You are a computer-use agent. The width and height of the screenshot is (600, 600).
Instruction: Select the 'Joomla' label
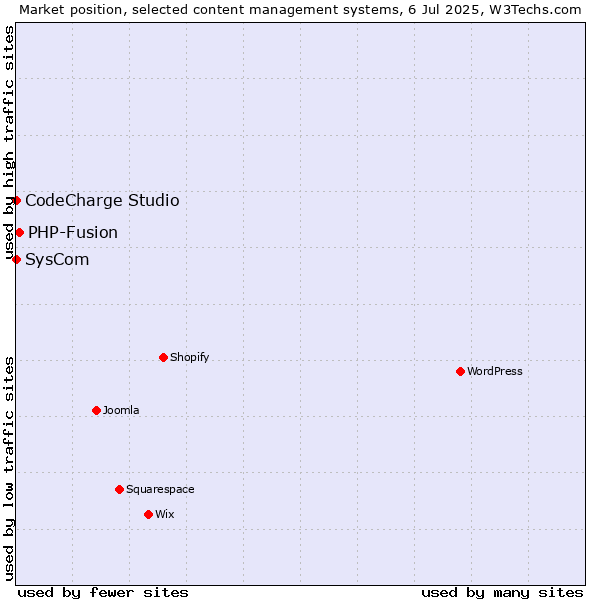click(121, 410)
